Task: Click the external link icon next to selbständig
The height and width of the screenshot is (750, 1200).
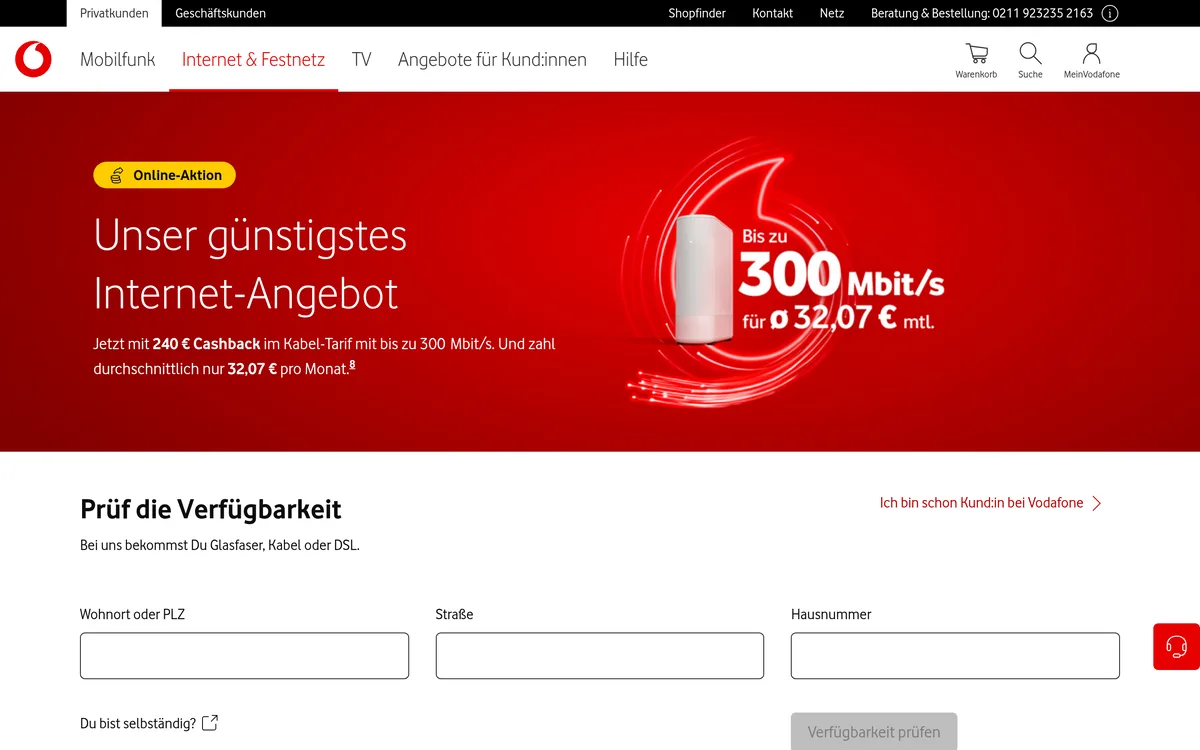Action: pyautogui.click(x=210, y=723)
